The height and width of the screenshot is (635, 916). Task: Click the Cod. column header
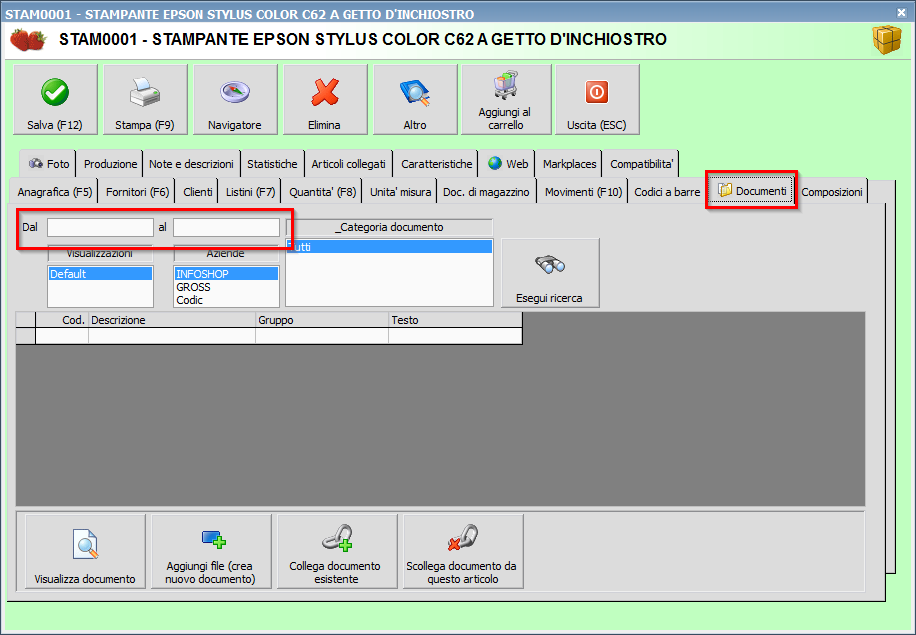click(x=62, y=320)
